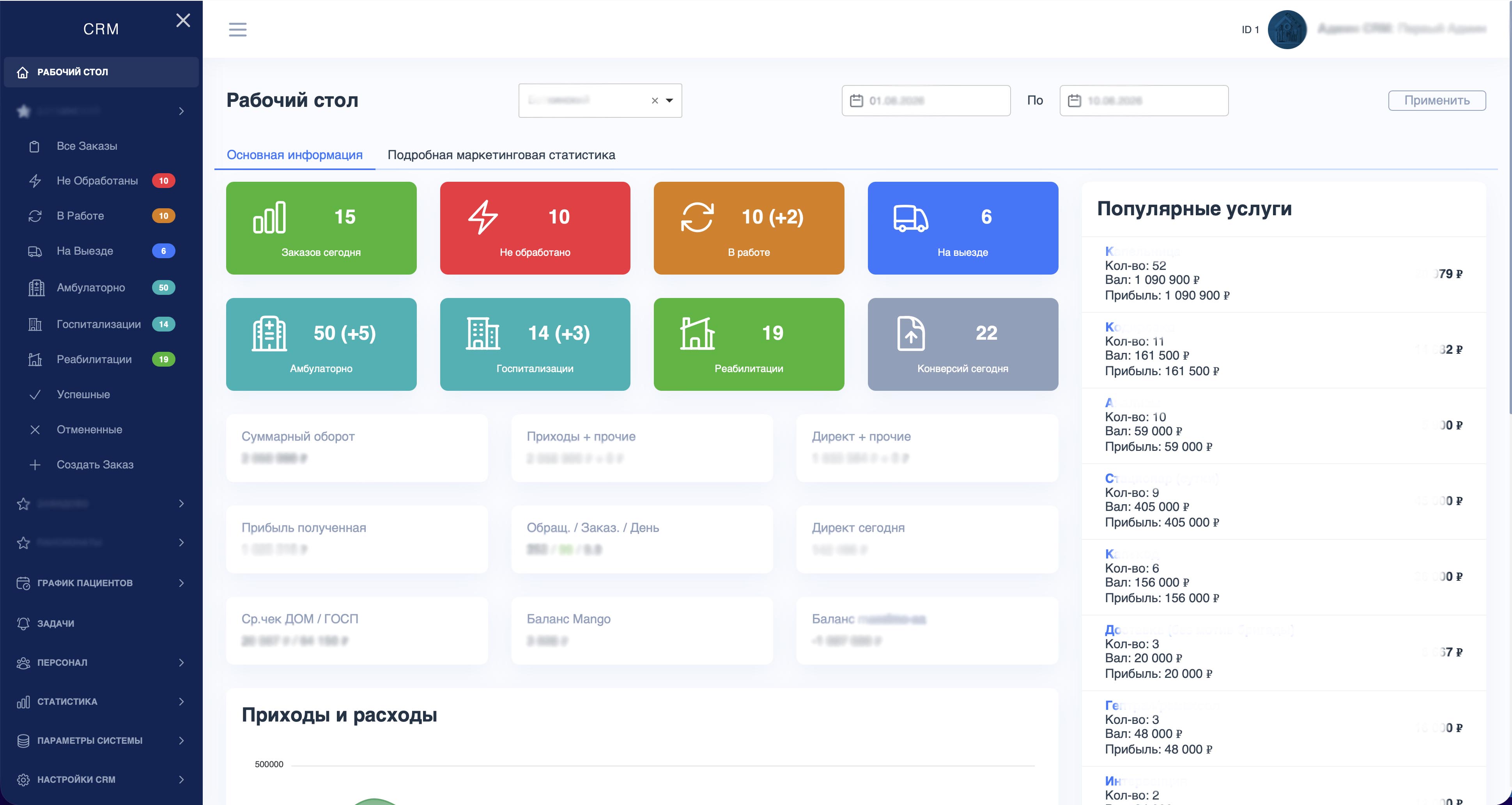Open the green Реабилитации 19 card
Image resolution: width=1512 pixels, height=805 pixels.
749,344
